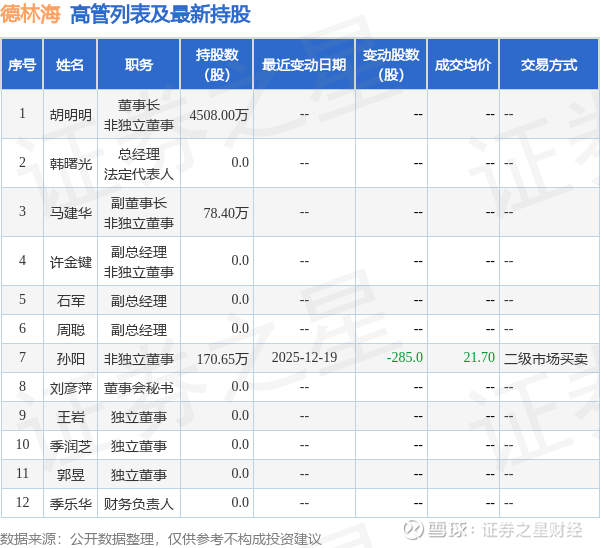Click 石军's 副总经理 position cell
The image size is (600, 548).
139,301
